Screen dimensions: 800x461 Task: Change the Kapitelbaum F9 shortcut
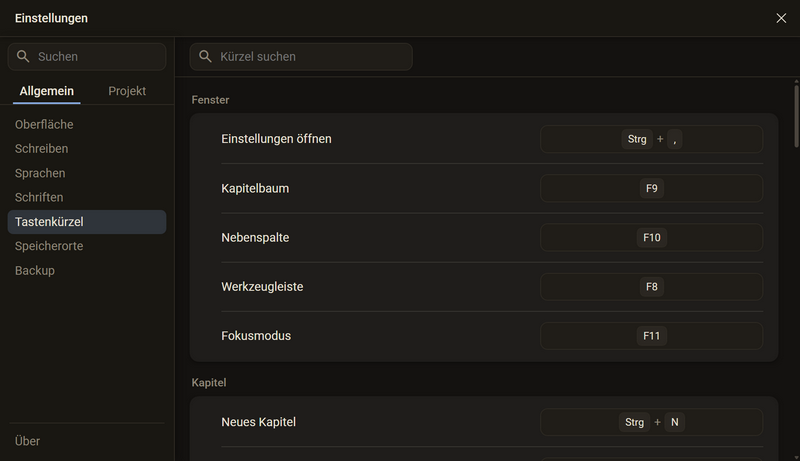(652, 188)
